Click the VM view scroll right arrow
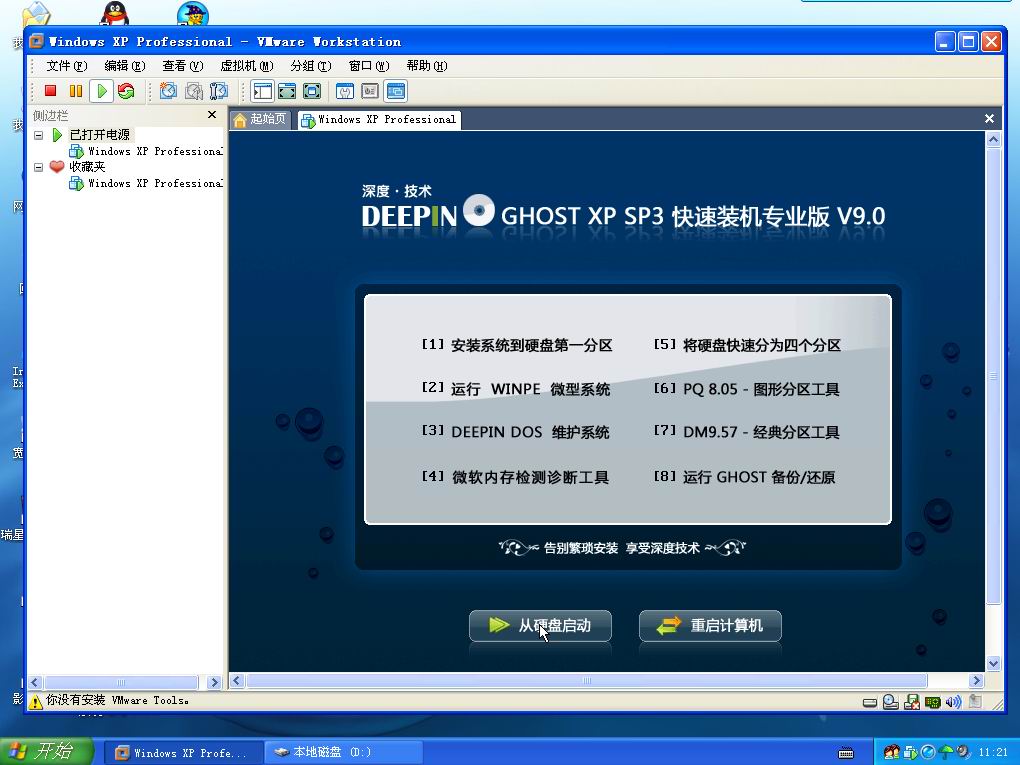1020x765 pixels. 976,680
